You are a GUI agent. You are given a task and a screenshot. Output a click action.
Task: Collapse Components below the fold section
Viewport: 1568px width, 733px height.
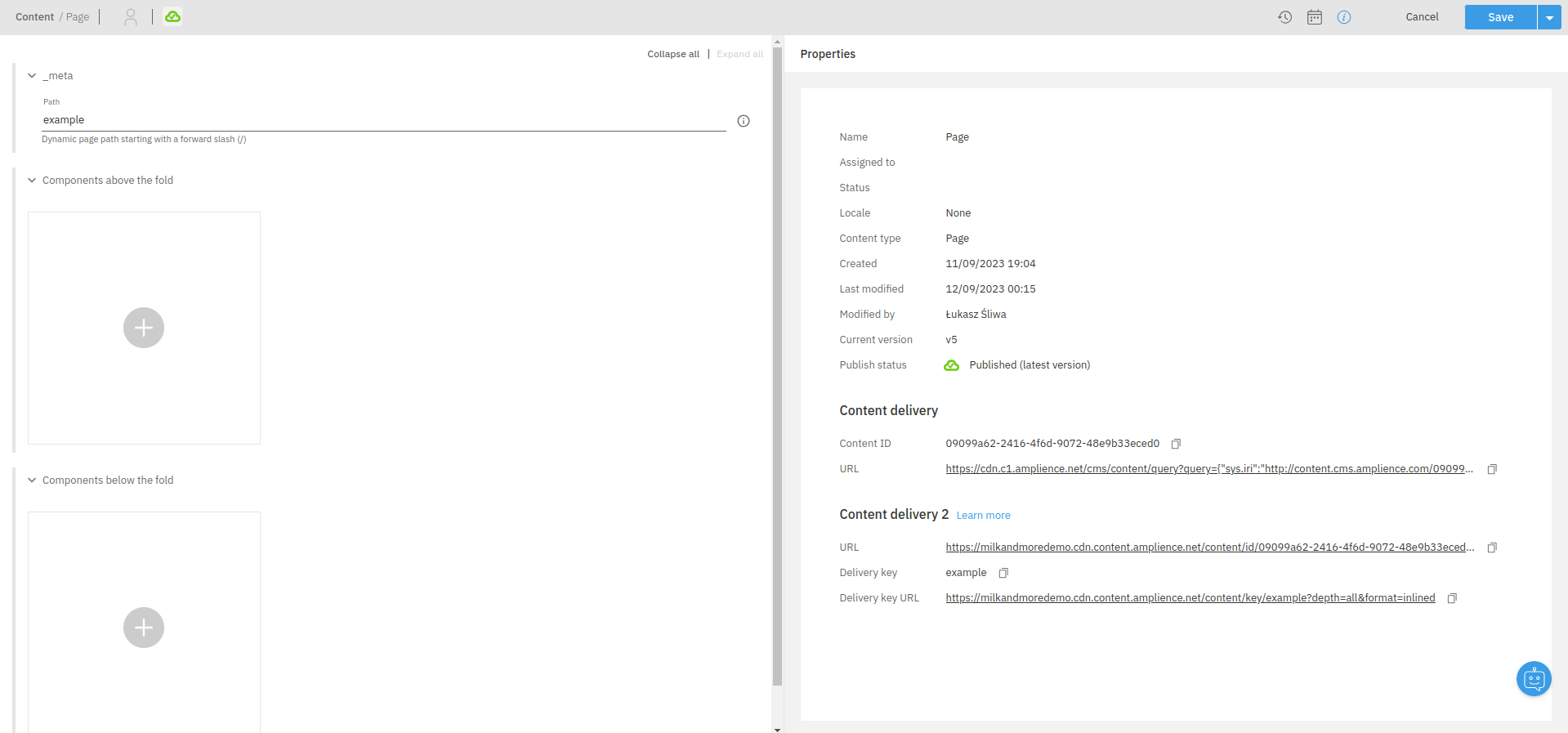[x=32, y=480]
